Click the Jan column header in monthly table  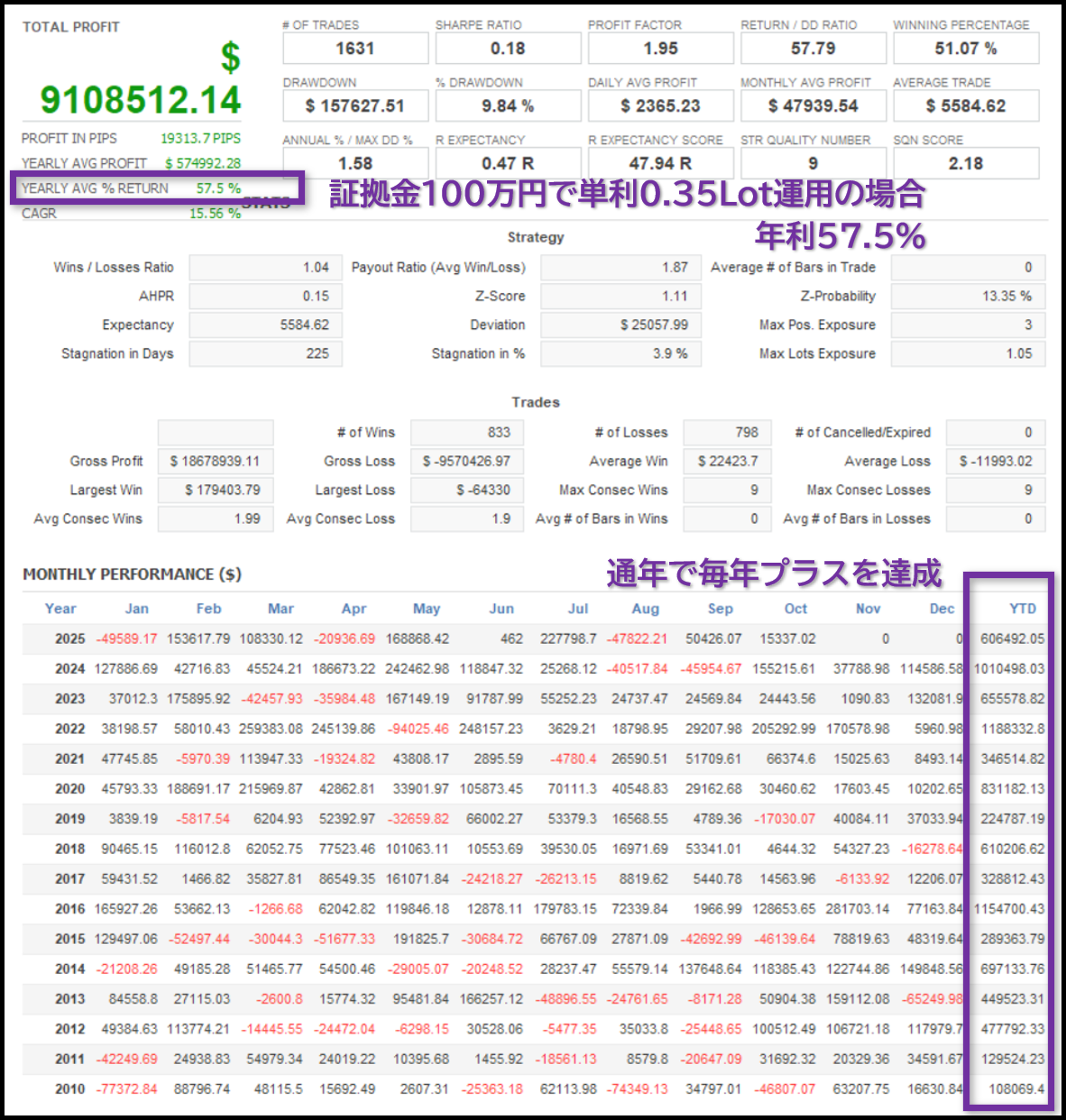click(x=136, y=609)
